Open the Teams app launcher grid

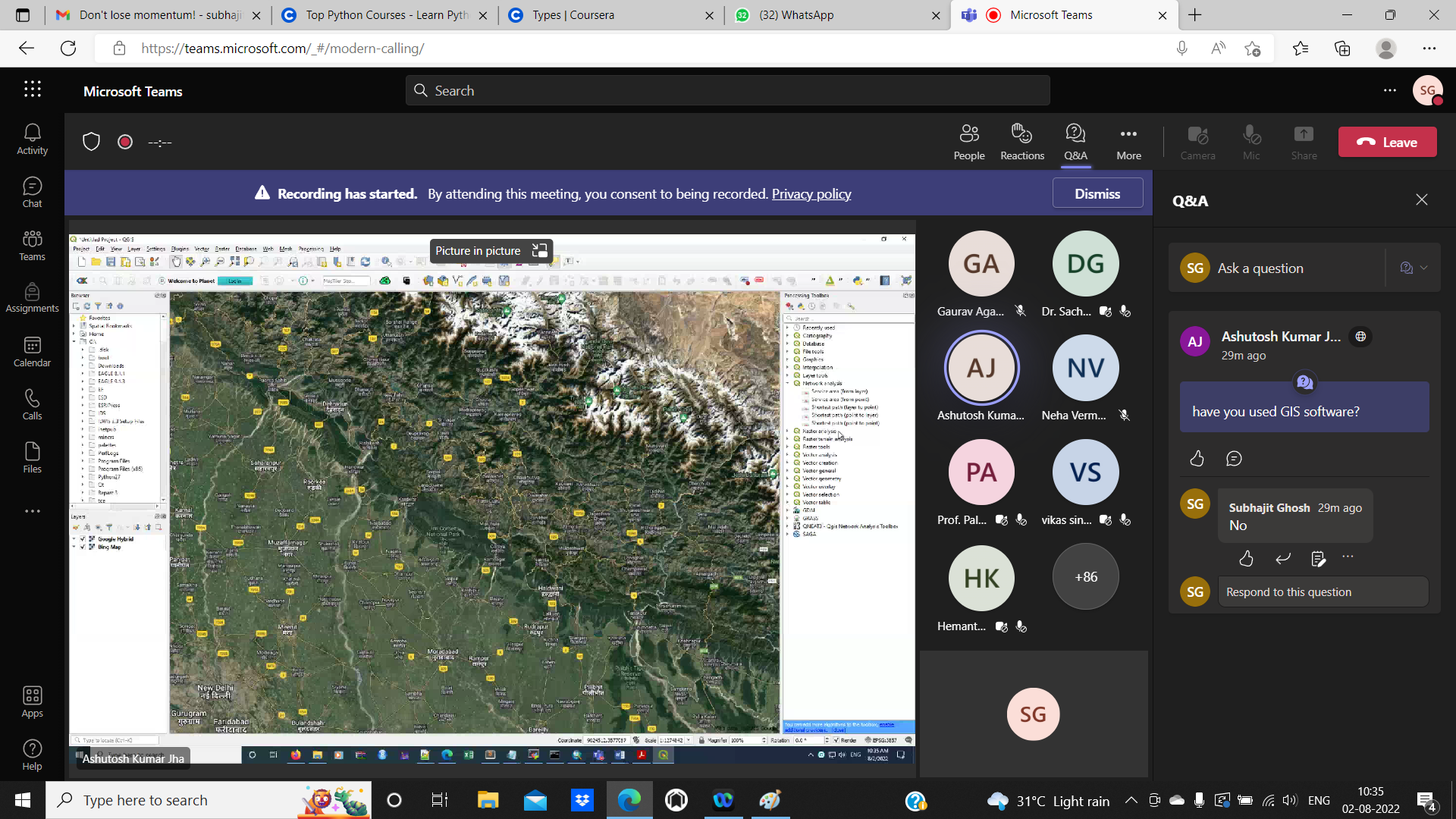[32, 89]
